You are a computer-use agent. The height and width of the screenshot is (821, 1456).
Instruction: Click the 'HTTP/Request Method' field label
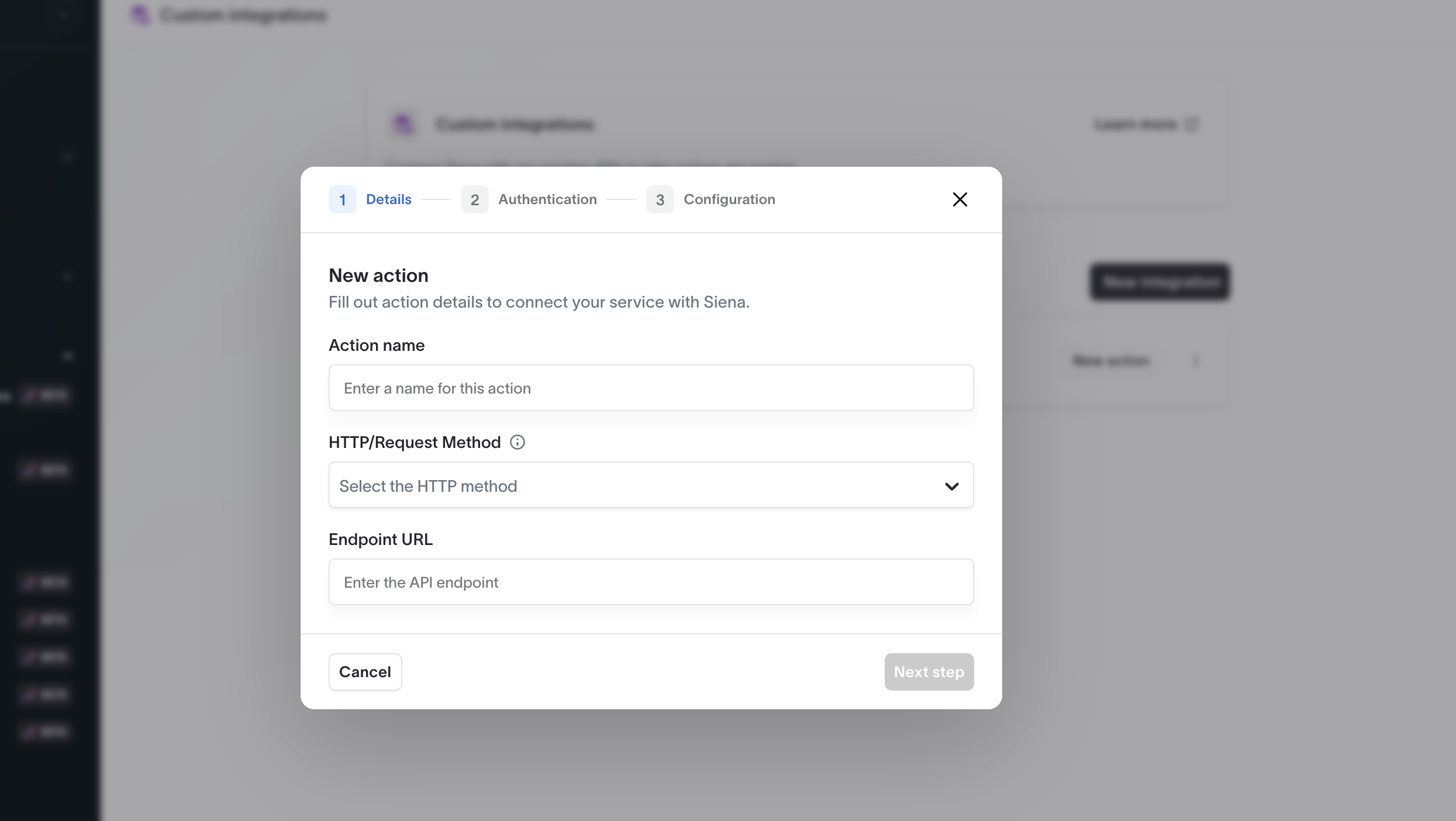pos(415,442)
